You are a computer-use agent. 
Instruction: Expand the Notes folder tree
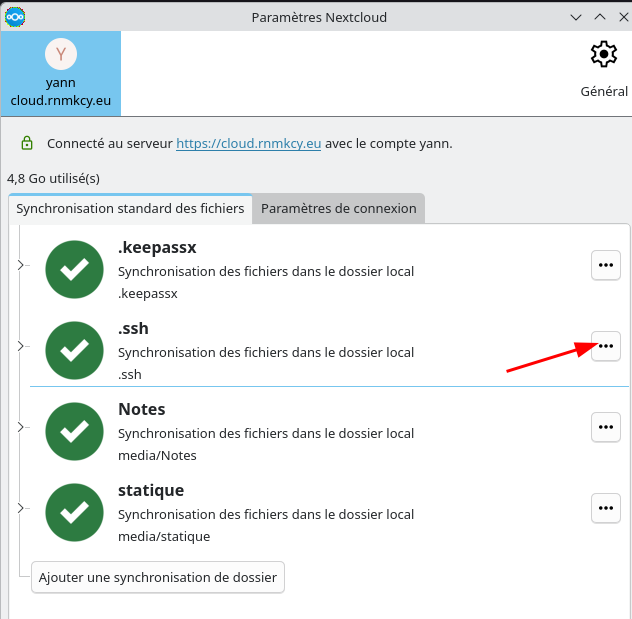click(x=21, y=427)
